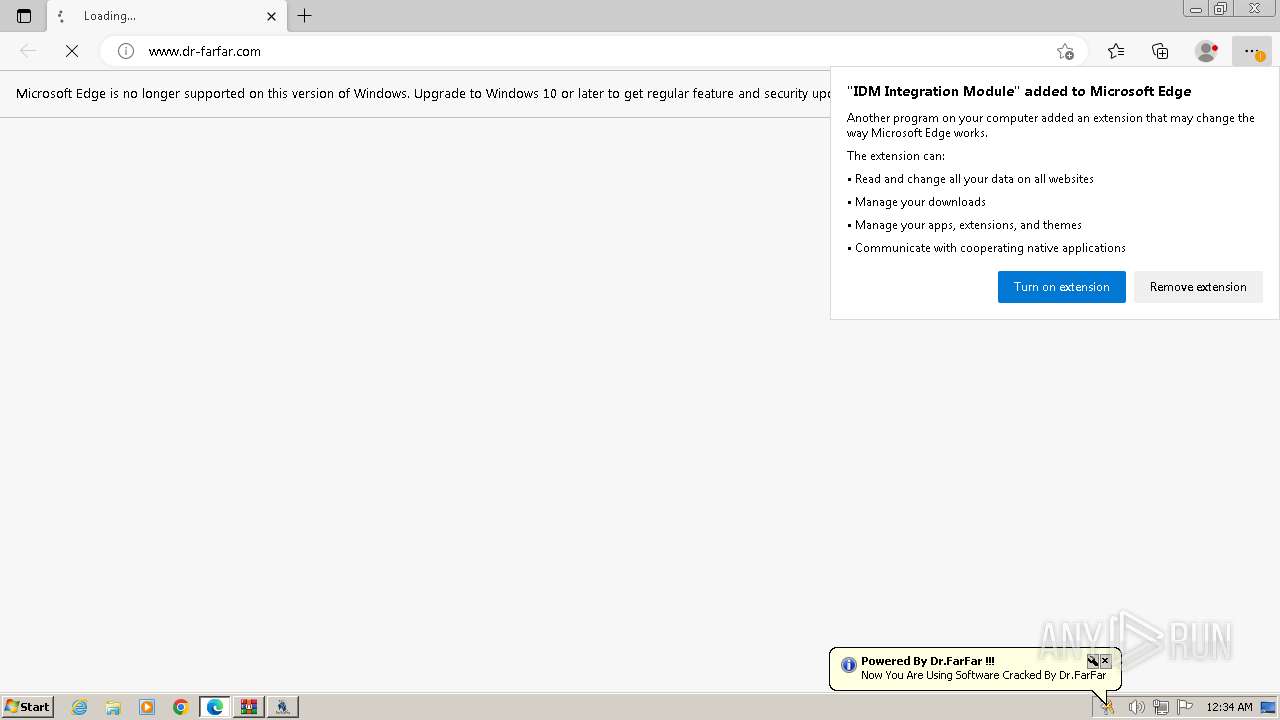
Task: Go back to previous page
Action: (x=28, y=51)
